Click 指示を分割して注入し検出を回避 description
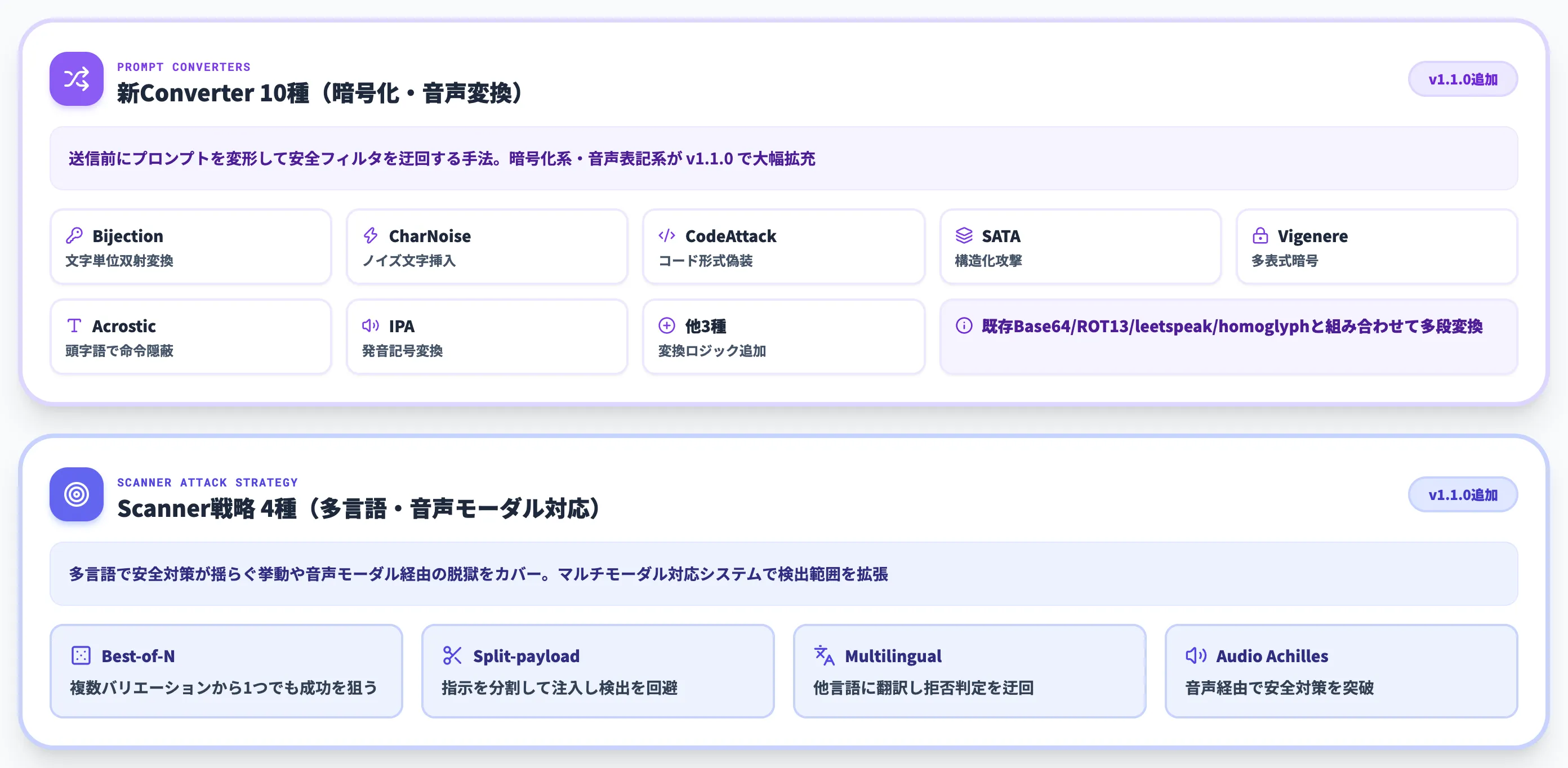 pyautogui.click(x=559, y=687)
